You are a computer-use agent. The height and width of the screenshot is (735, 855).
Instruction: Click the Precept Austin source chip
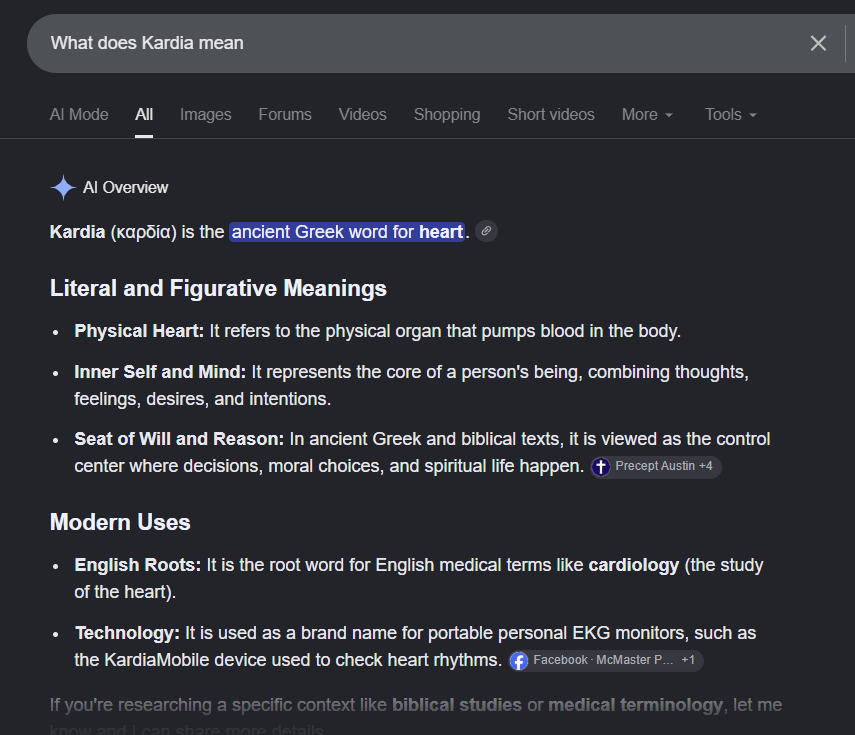point(656,467)
